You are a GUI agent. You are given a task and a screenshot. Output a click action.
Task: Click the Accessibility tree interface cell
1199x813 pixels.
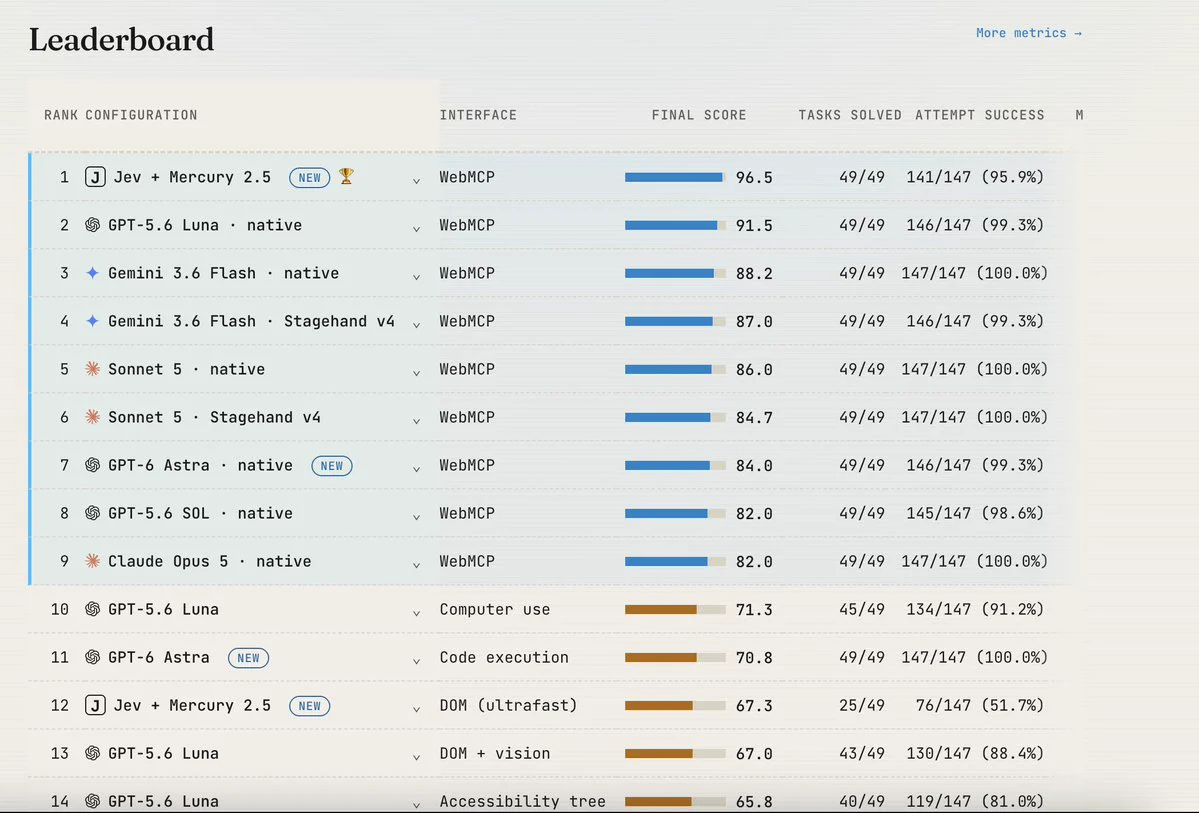tap(522, 802)
